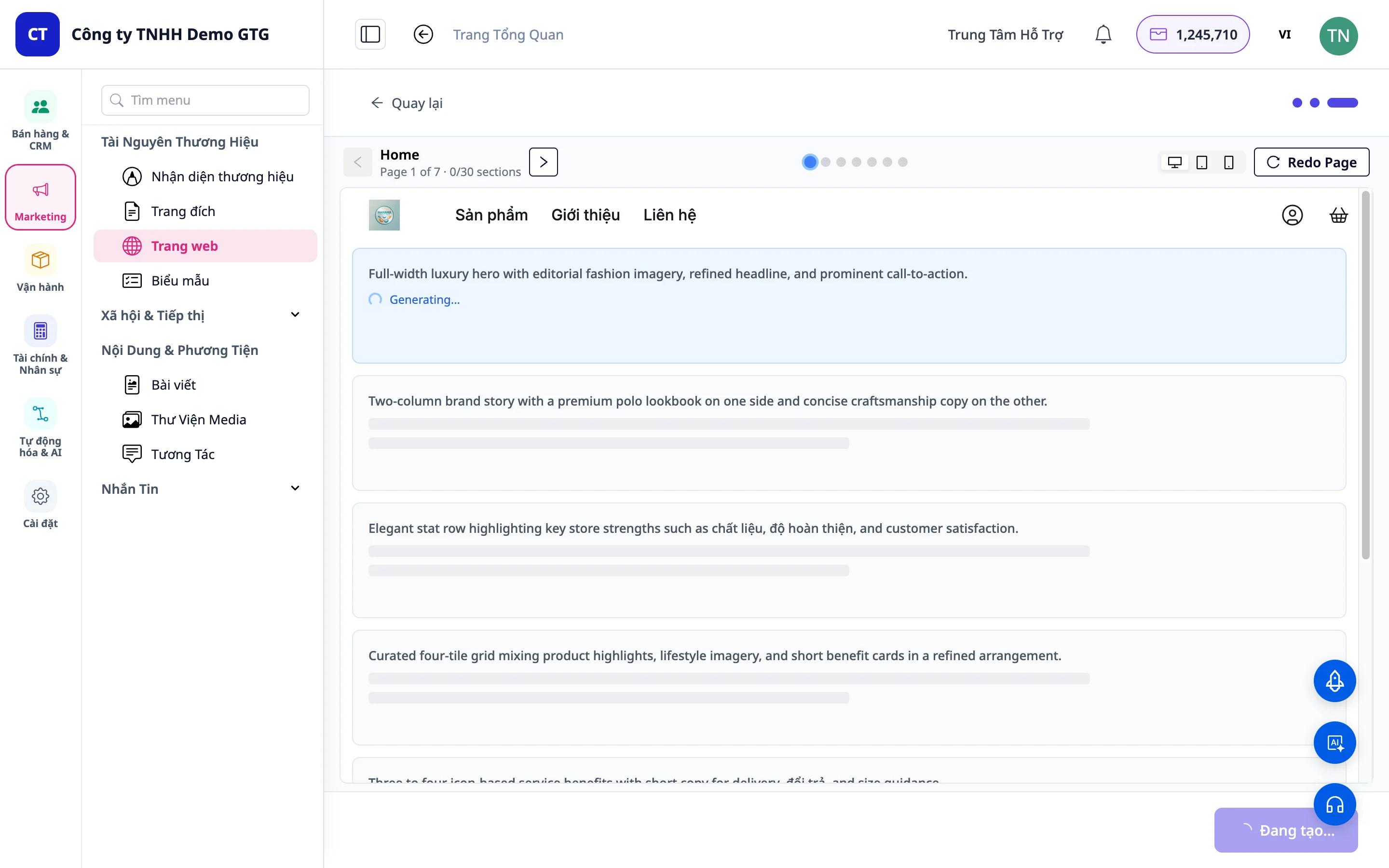Click 'Page 1 of 7 · 0/30 sections' text
The width and height of the screenshot is (1389, 868).
tap(450, 172)
